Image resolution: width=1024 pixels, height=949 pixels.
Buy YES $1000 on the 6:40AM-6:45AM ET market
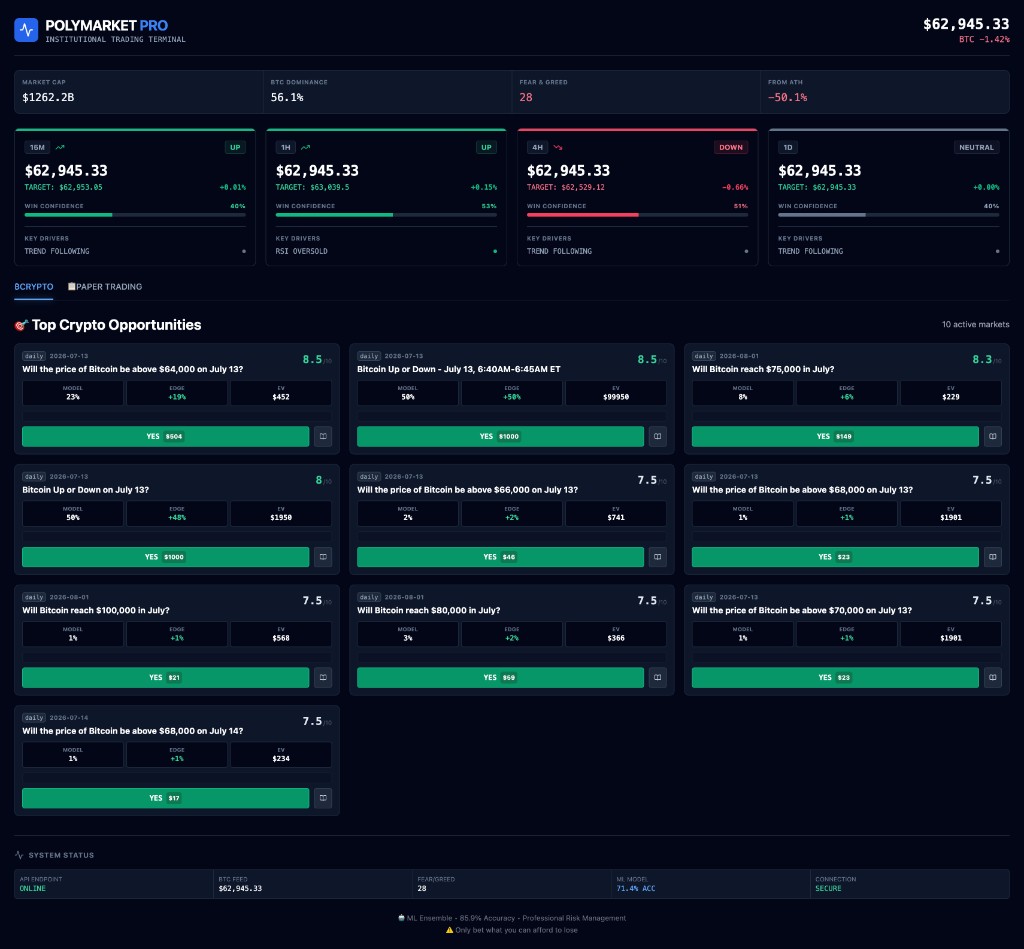(x=500, y=436)
